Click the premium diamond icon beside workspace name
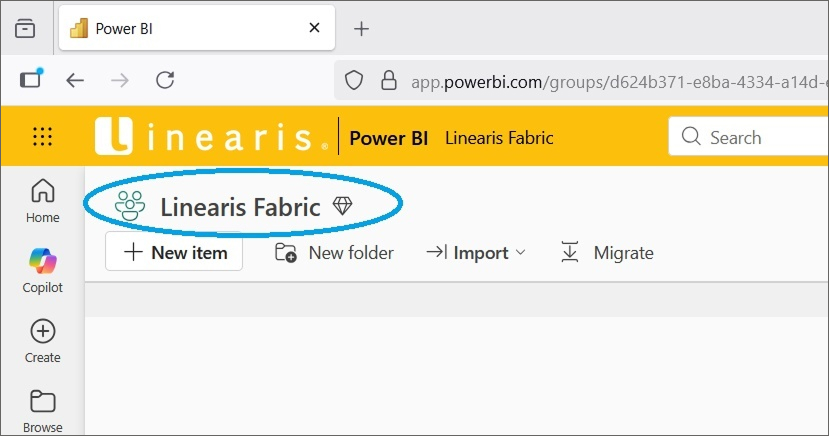The height and width of the screenshot is (436, 829). pyautogui.click(x=343, y=206)
